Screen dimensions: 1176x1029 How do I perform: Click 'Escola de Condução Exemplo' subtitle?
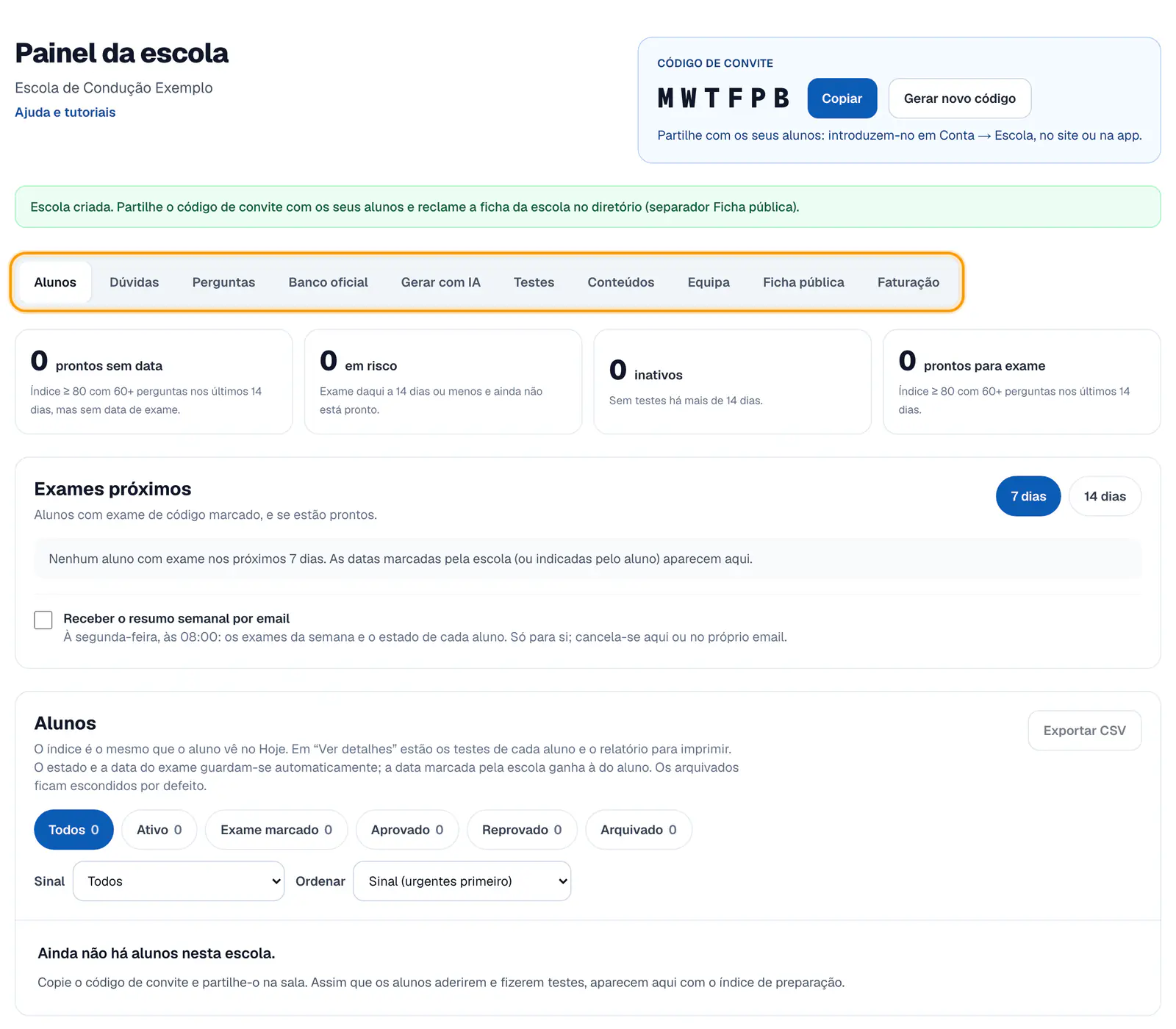pos(114,87)
